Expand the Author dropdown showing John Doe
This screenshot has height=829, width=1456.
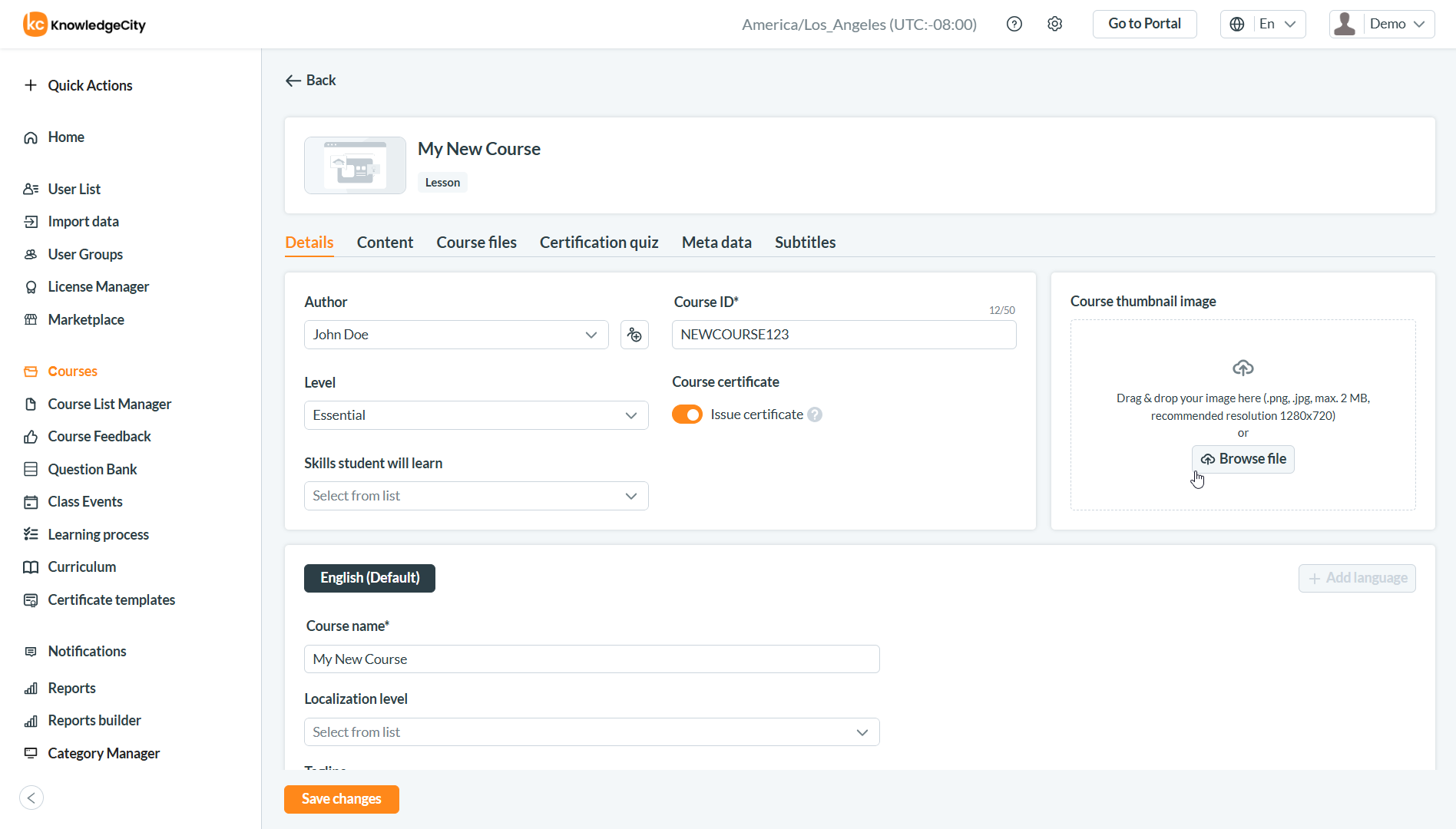click(x=456, y=335)
